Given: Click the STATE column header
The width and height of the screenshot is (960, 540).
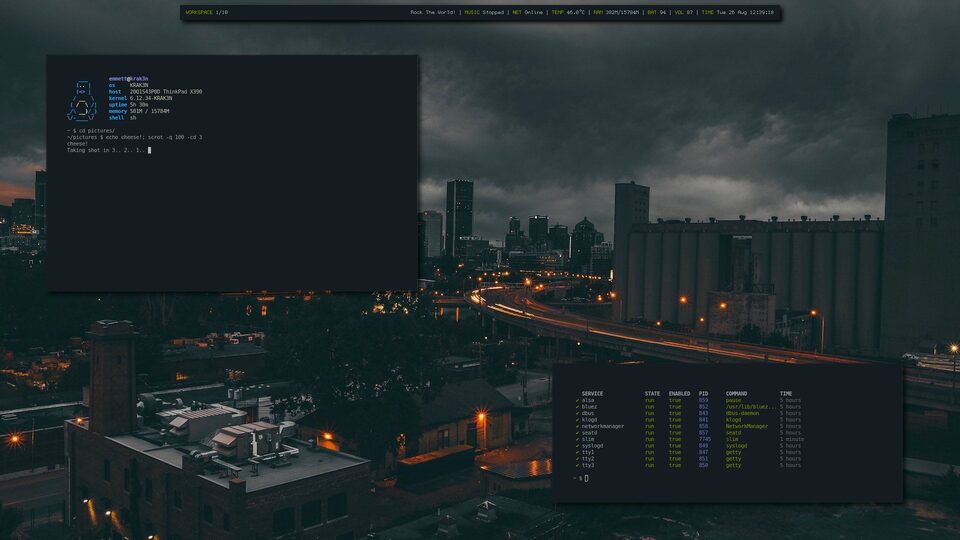Looking at the screenshot, I should 652,394.
